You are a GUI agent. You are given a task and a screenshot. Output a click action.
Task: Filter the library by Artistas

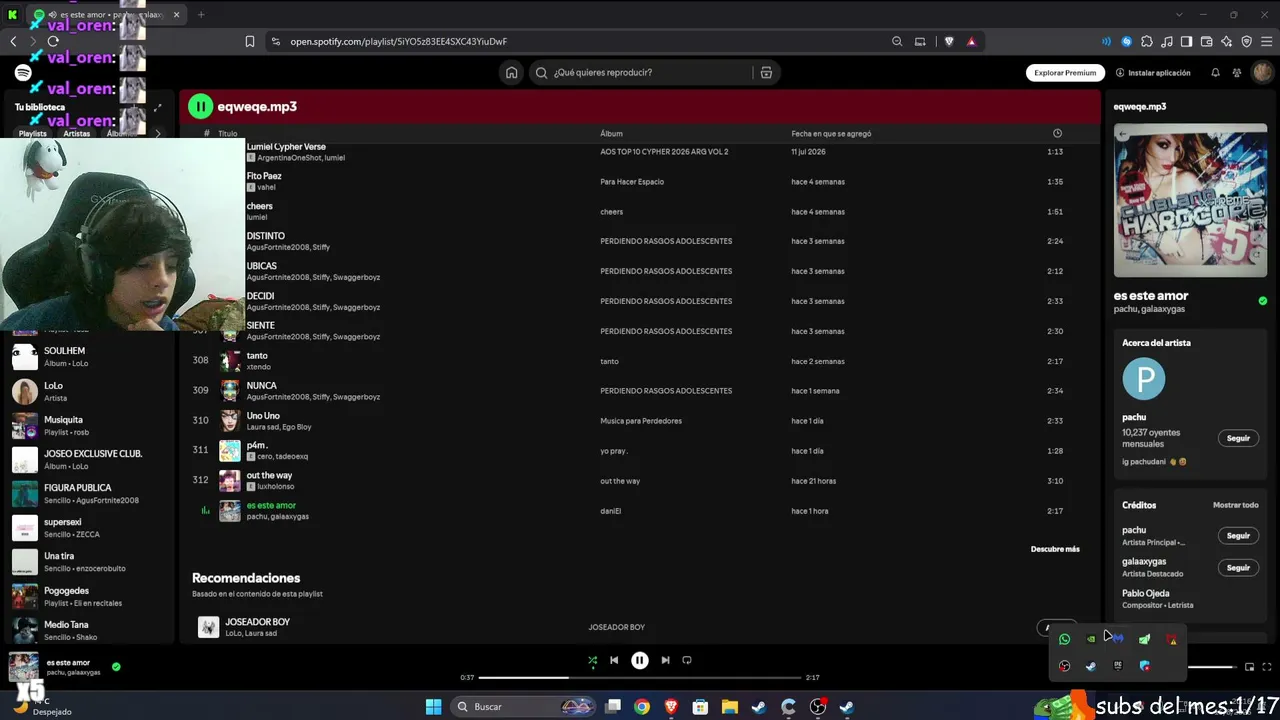point(77,133)
